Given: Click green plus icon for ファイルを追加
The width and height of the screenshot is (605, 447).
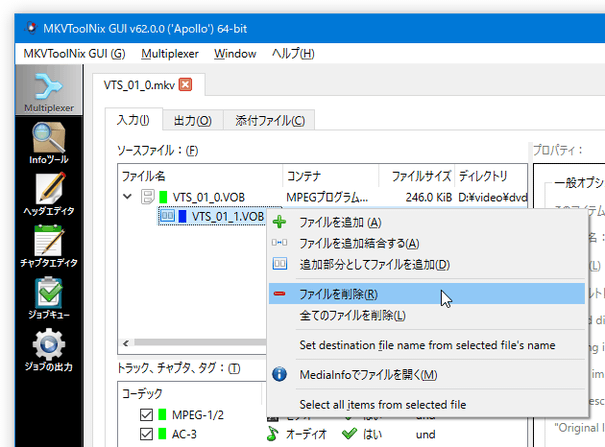Looking at the screenshot, I should [x=279, y=222].
